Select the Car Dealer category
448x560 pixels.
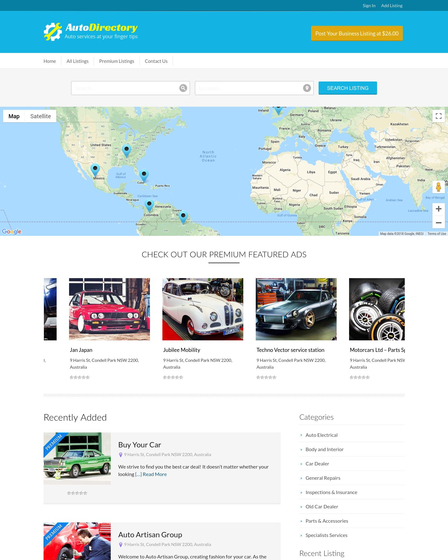click(x=317, y=464)
